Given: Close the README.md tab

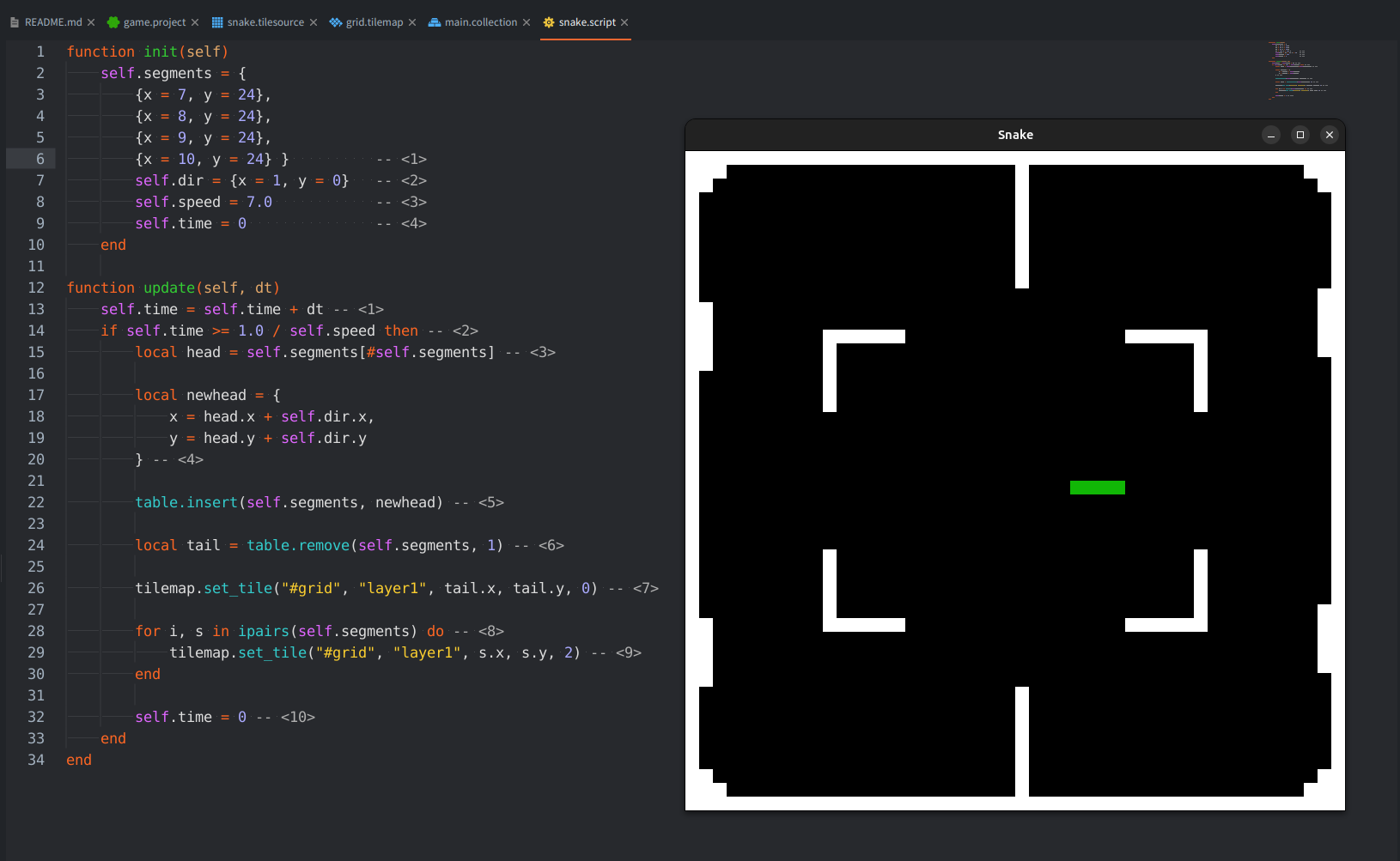Looking at the screenshot, I should tap(91, 22).
